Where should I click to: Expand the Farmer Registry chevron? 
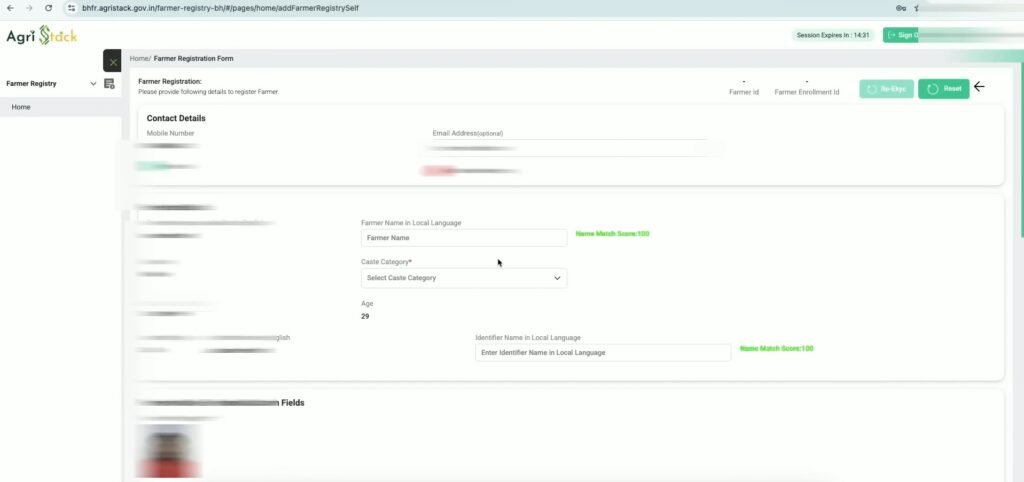coord(93,84)
